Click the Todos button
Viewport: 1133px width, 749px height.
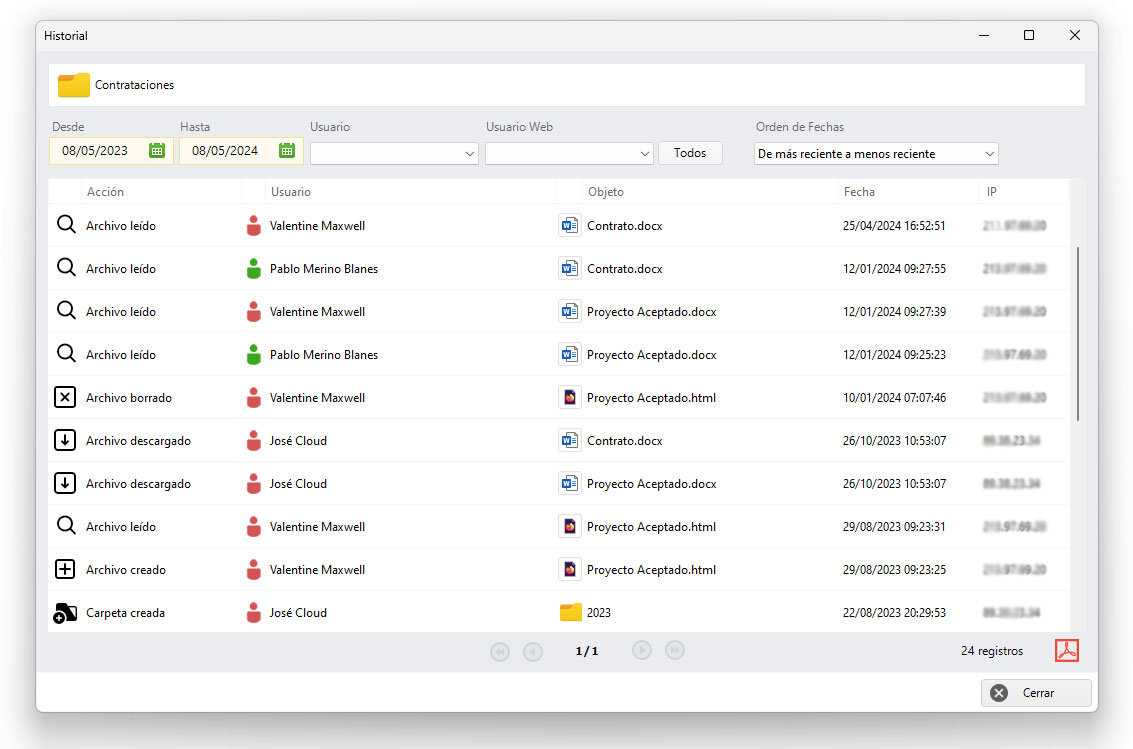pos(690,153)
